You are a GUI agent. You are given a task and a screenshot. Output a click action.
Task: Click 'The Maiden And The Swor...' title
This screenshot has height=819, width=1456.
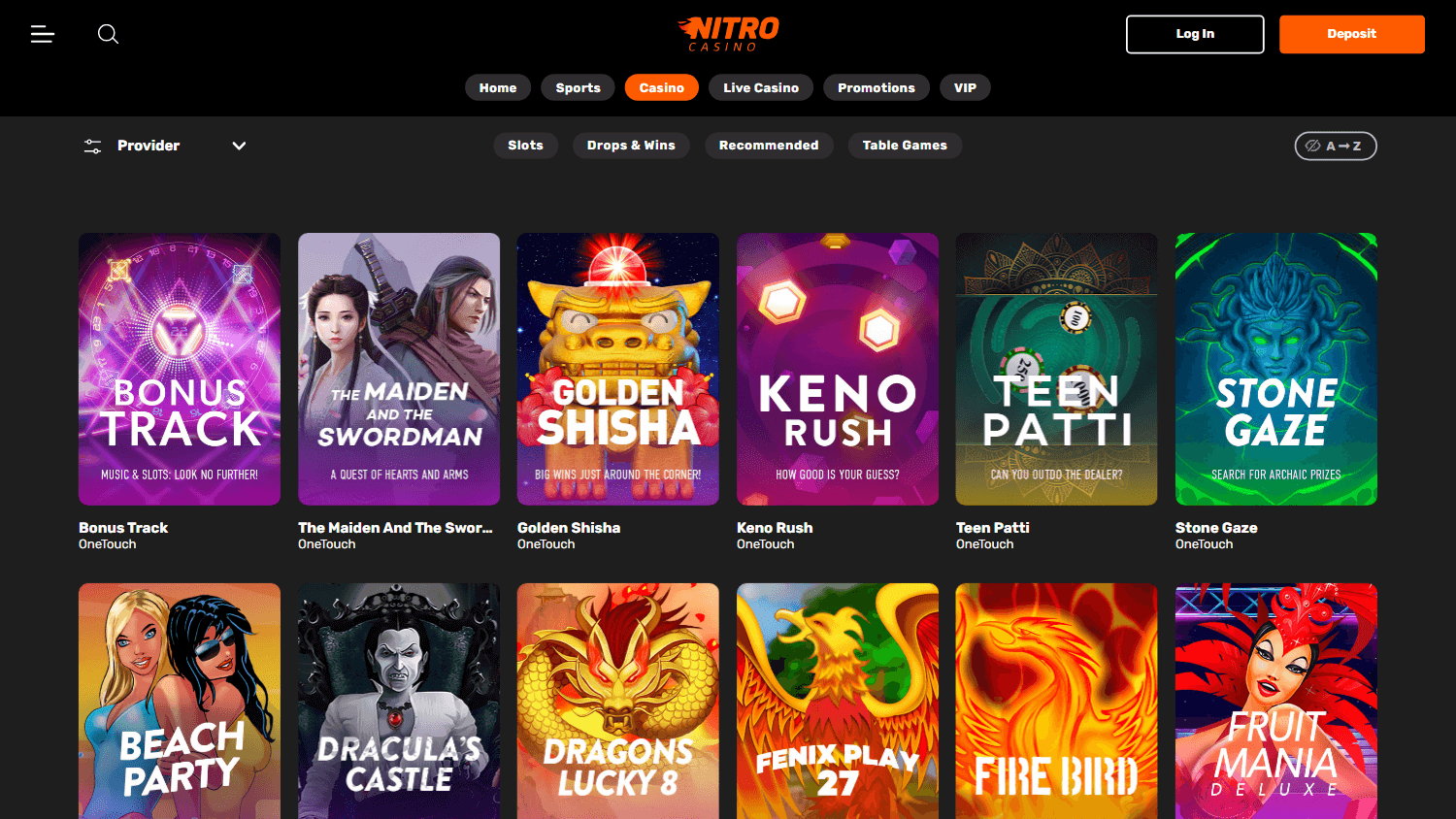395,528
